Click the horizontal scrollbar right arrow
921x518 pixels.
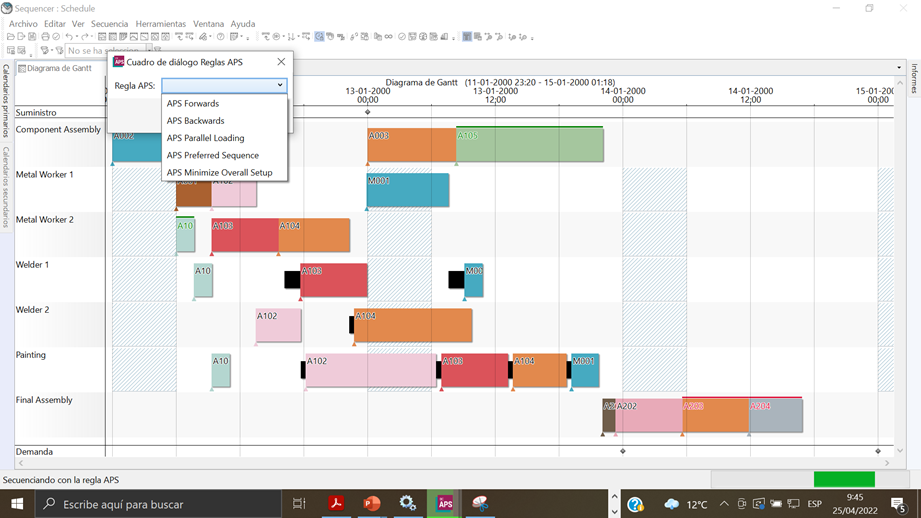pyautogui.click(x=887, y=463)
